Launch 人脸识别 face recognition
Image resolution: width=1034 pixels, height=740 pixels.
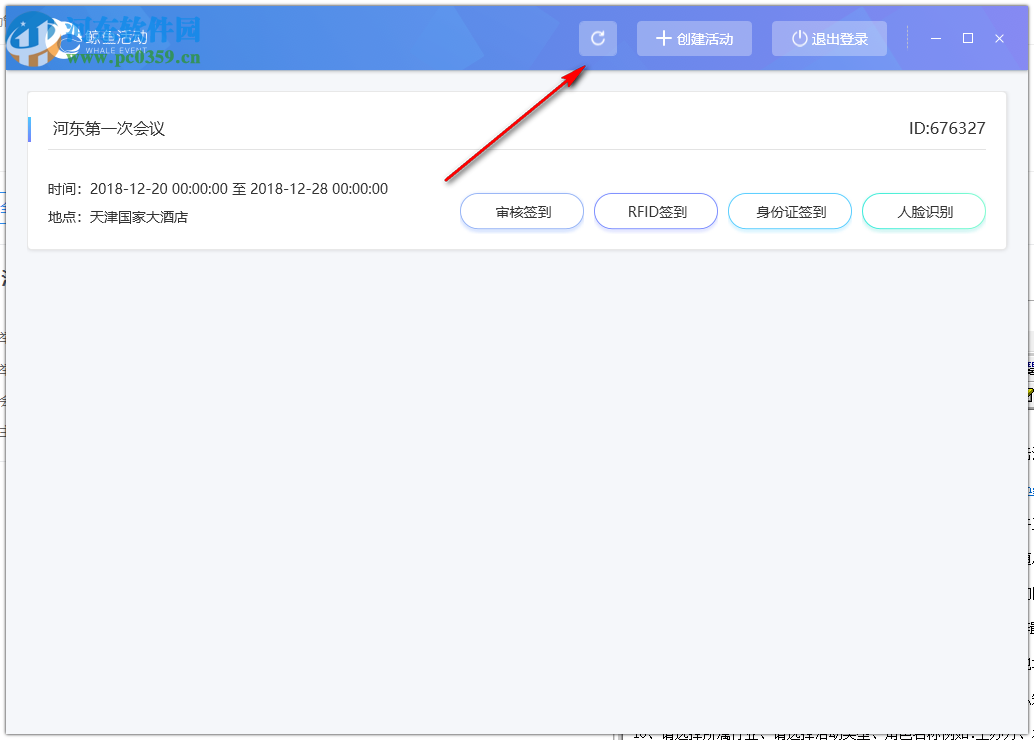pyautogui.click(x=924, y=212)
